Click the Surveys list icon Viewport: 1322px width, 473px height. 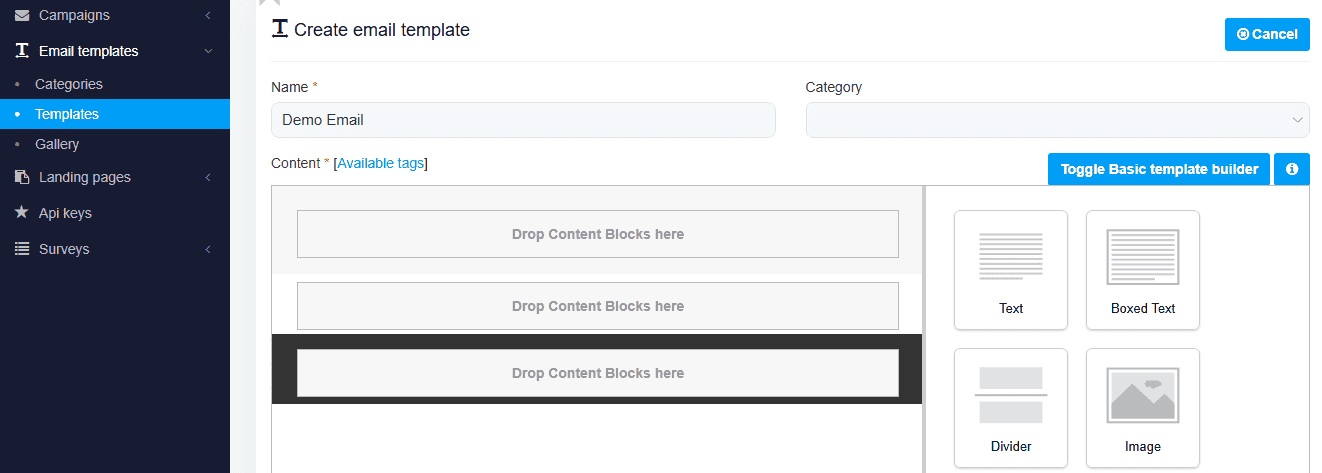(x=22, y=249)
